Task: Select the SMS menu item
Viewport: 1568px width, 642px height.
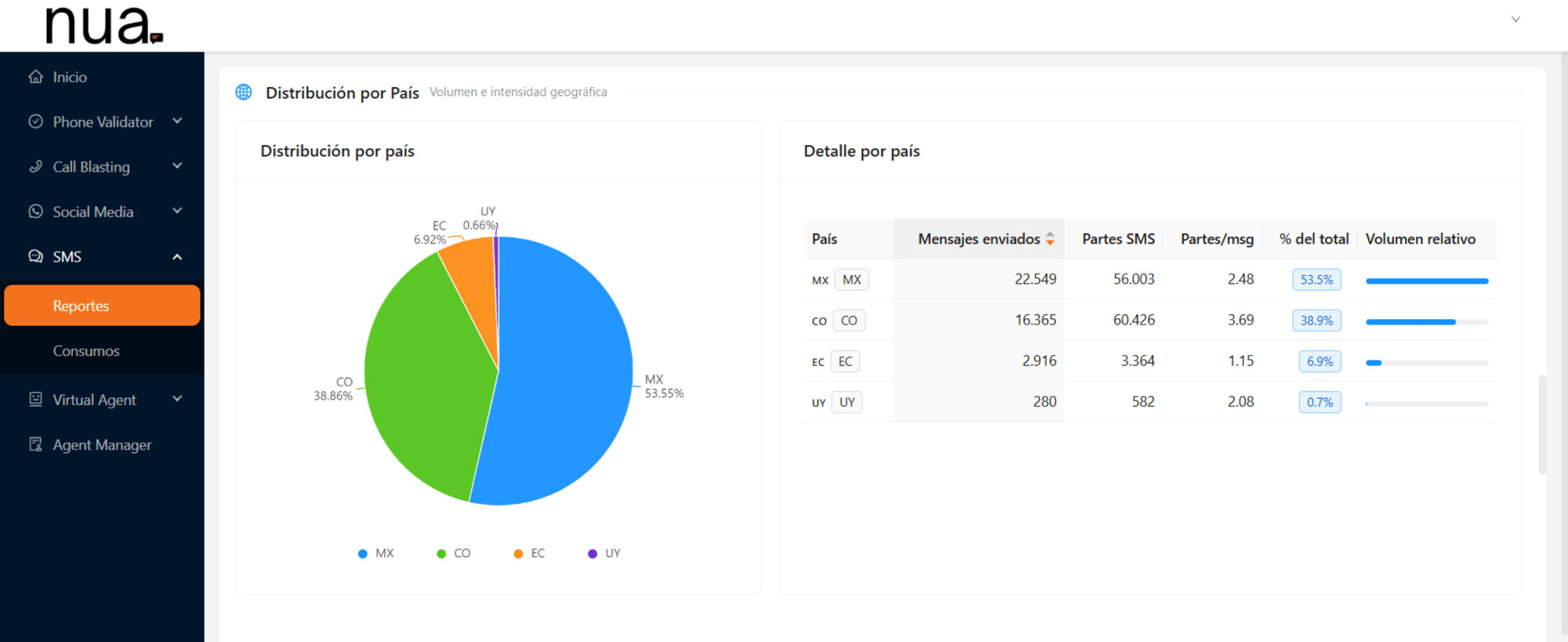Action: point(102,256)
